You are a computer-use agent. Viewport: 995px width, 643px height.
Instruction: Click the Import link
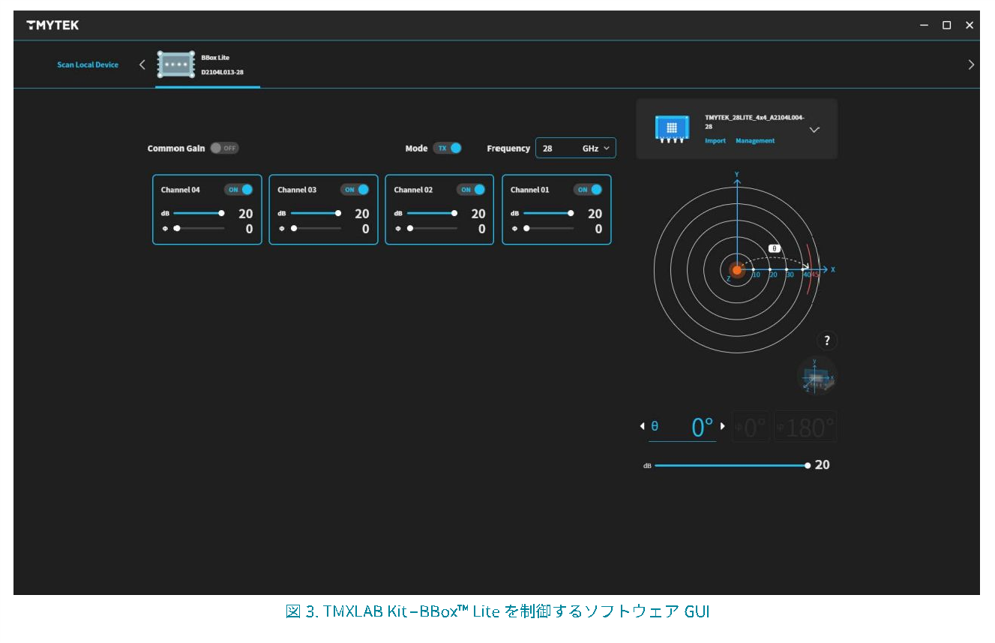tap(715, 141)
